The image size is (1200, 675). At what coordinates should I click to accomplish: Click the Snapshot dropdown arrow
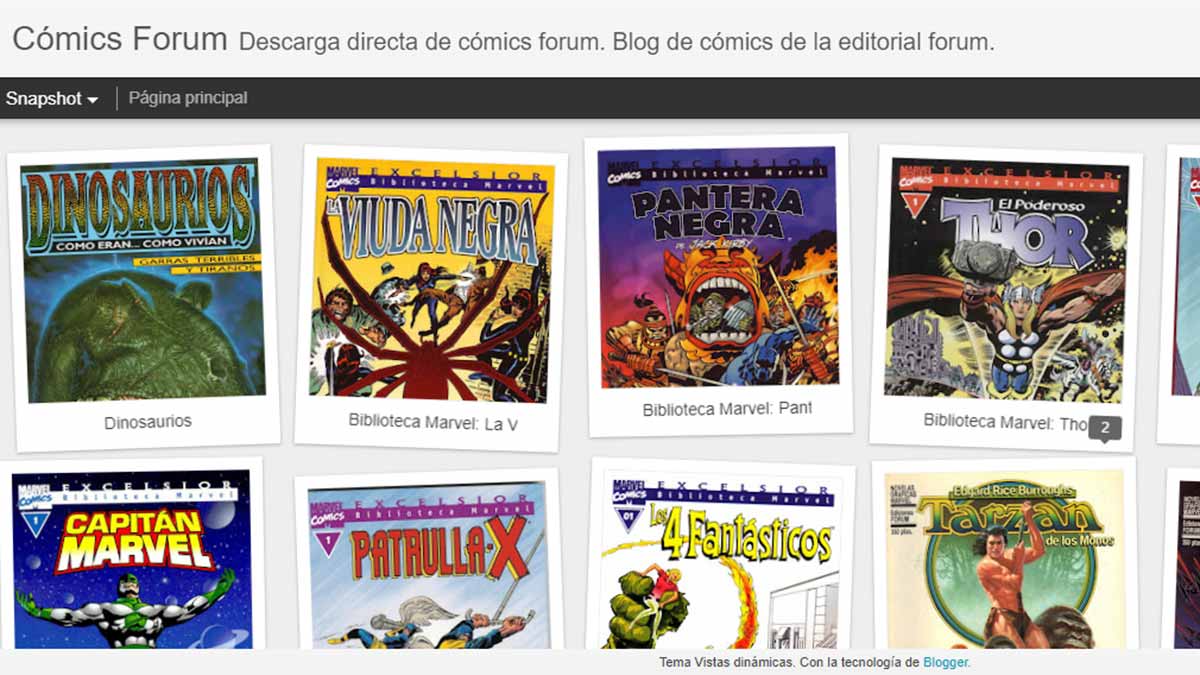click(93, 100)
